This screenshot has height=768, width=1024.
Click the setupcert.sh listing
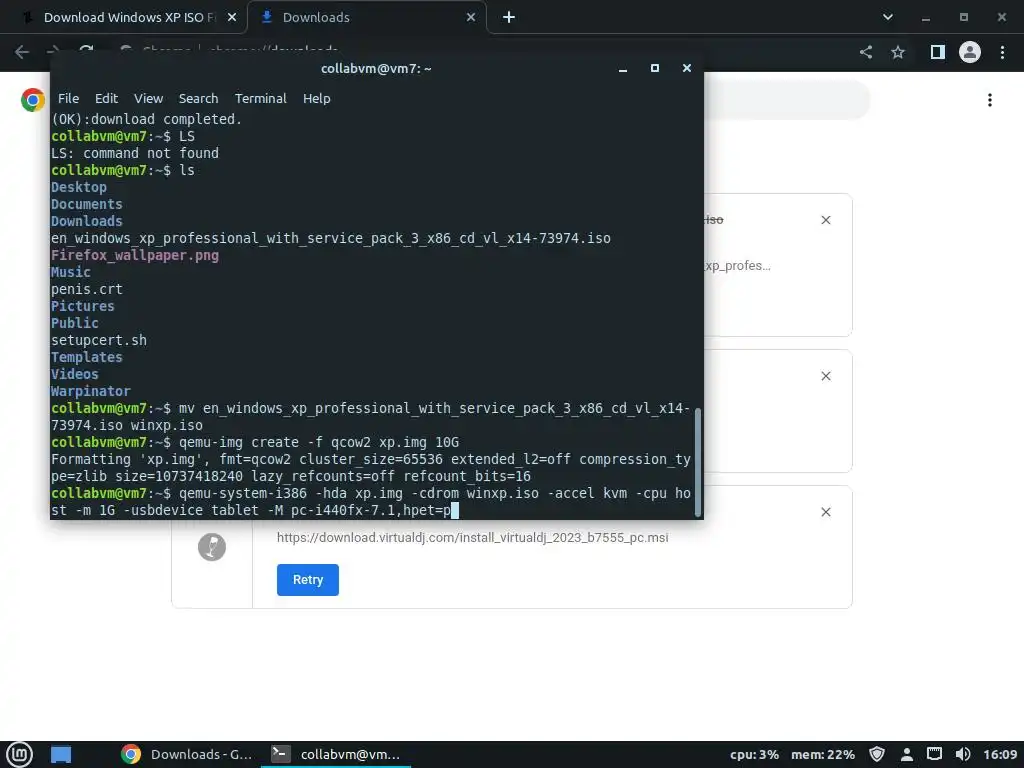pyautogui.click(x=99, y=340)
